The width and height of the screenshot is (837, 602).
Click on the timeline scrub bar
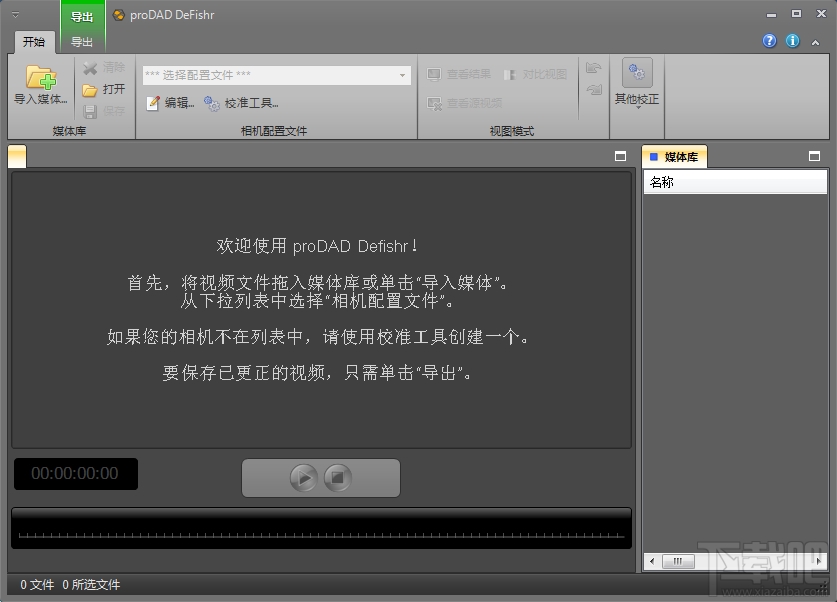[321, 528]
